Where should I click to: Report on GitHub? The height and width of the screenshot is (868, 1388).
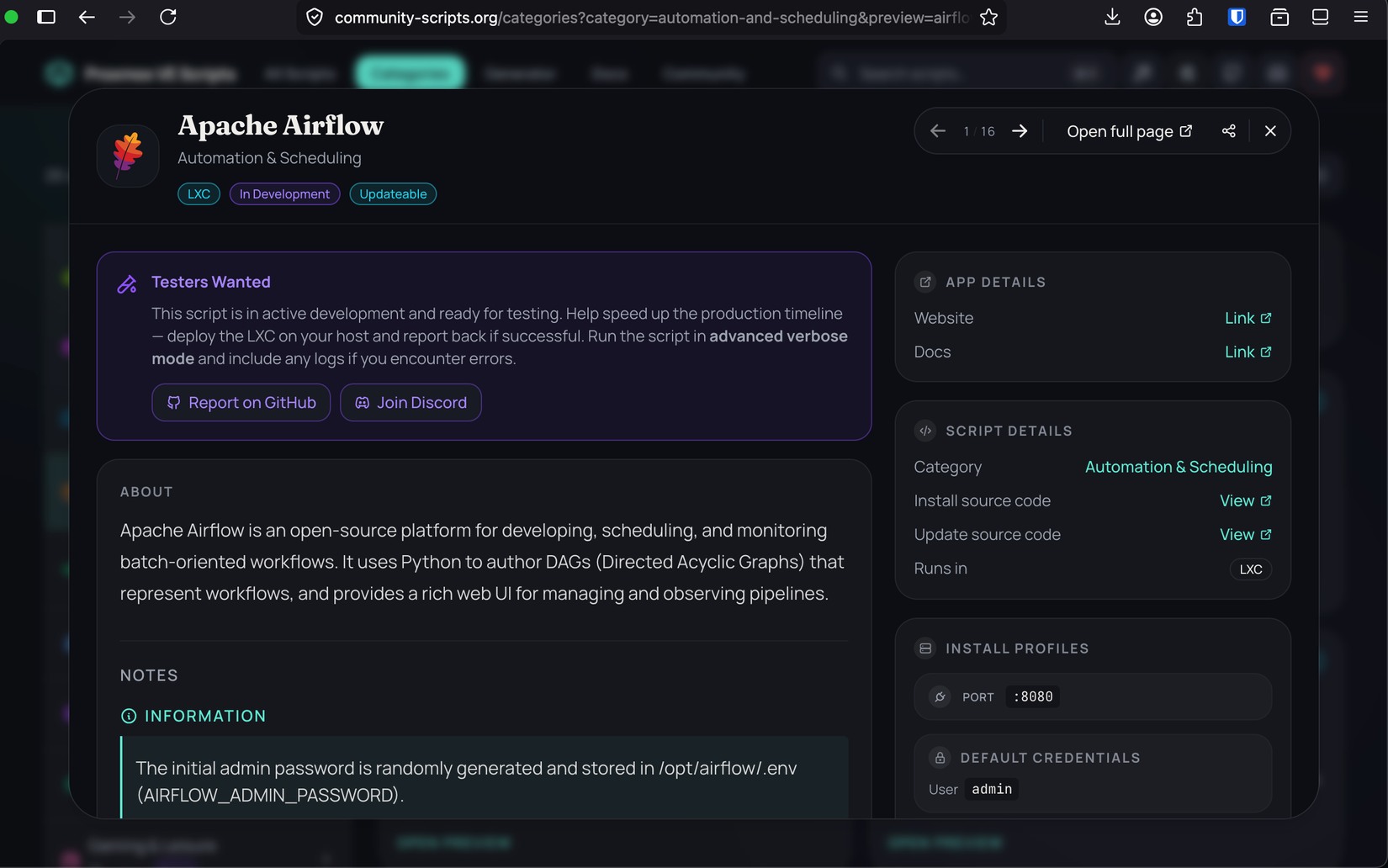coord(241,403)
